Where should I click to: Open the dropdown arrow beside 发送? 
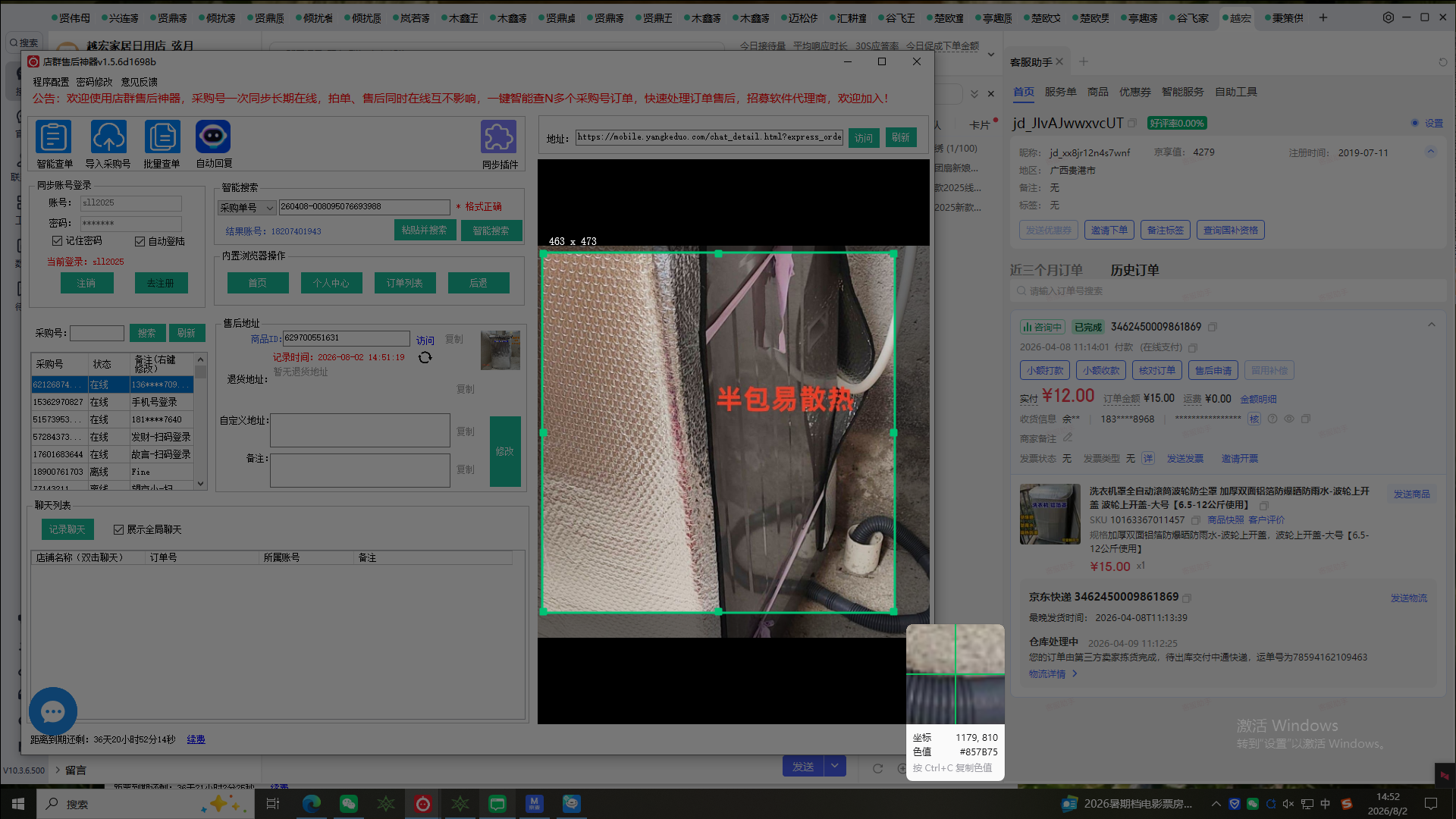coord(835,766)
